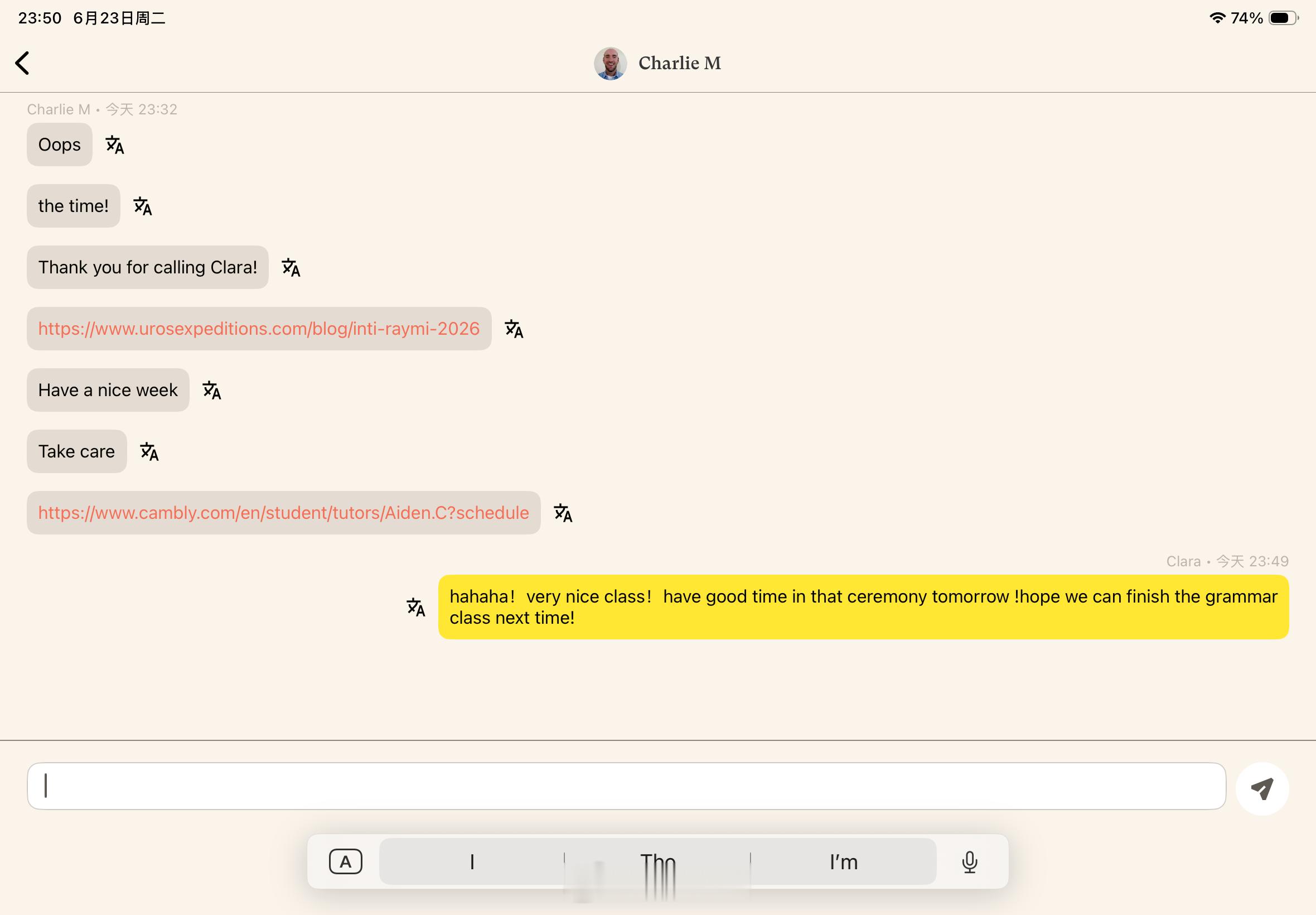Viewport: 1316px width, 915px height.
Task: Tap Clara's yellow 'hahaha! very nice class!' message
Action: (863, 607)
